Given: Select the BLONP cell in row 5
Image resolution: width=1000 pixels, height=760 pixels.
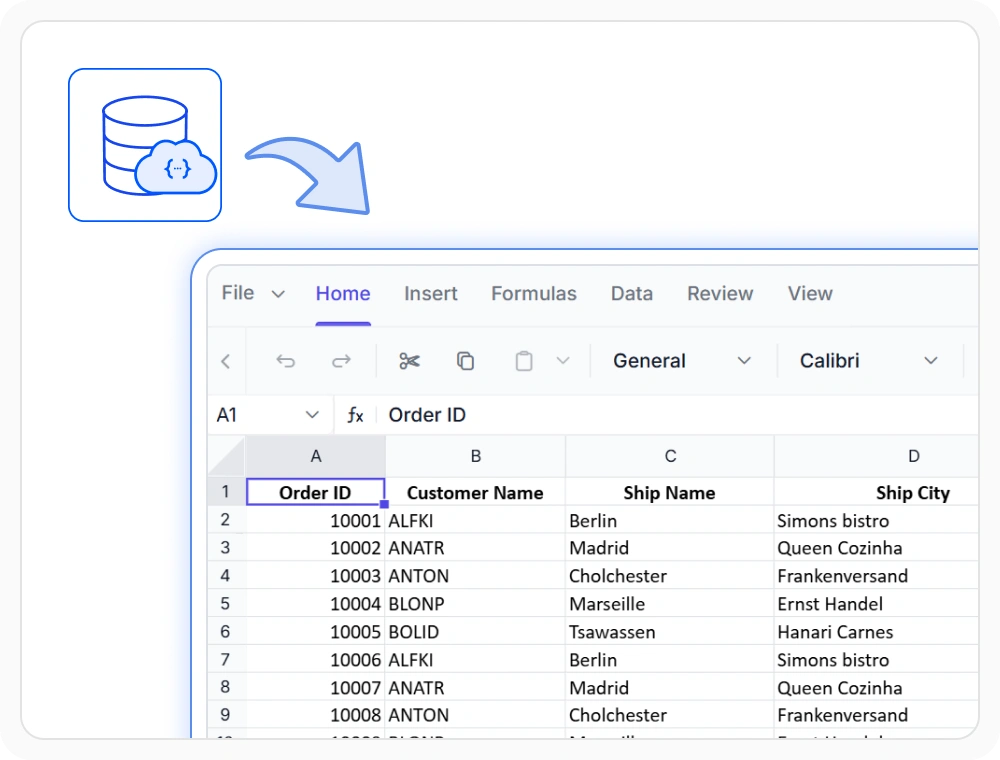Looking at the screenshot, I should click(475, 604).
